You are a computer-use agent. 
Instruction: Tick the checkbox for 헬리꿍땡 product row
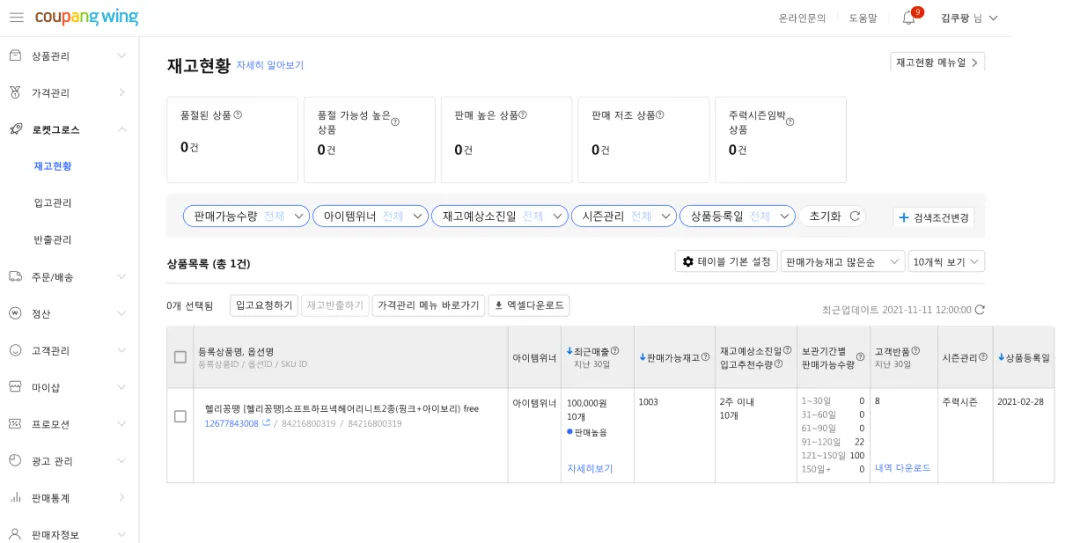tap(180, 416)
